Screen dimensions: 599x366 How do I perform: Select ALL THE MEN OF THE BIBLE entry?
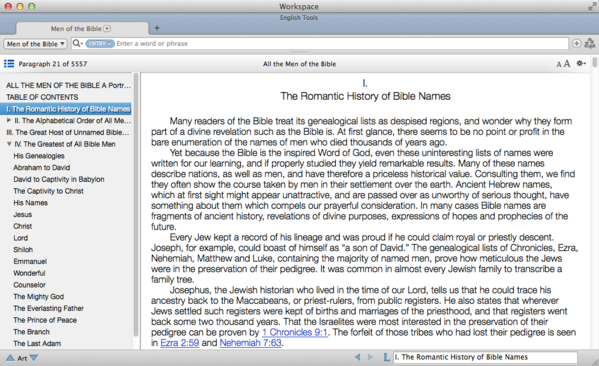click(68, 85)
